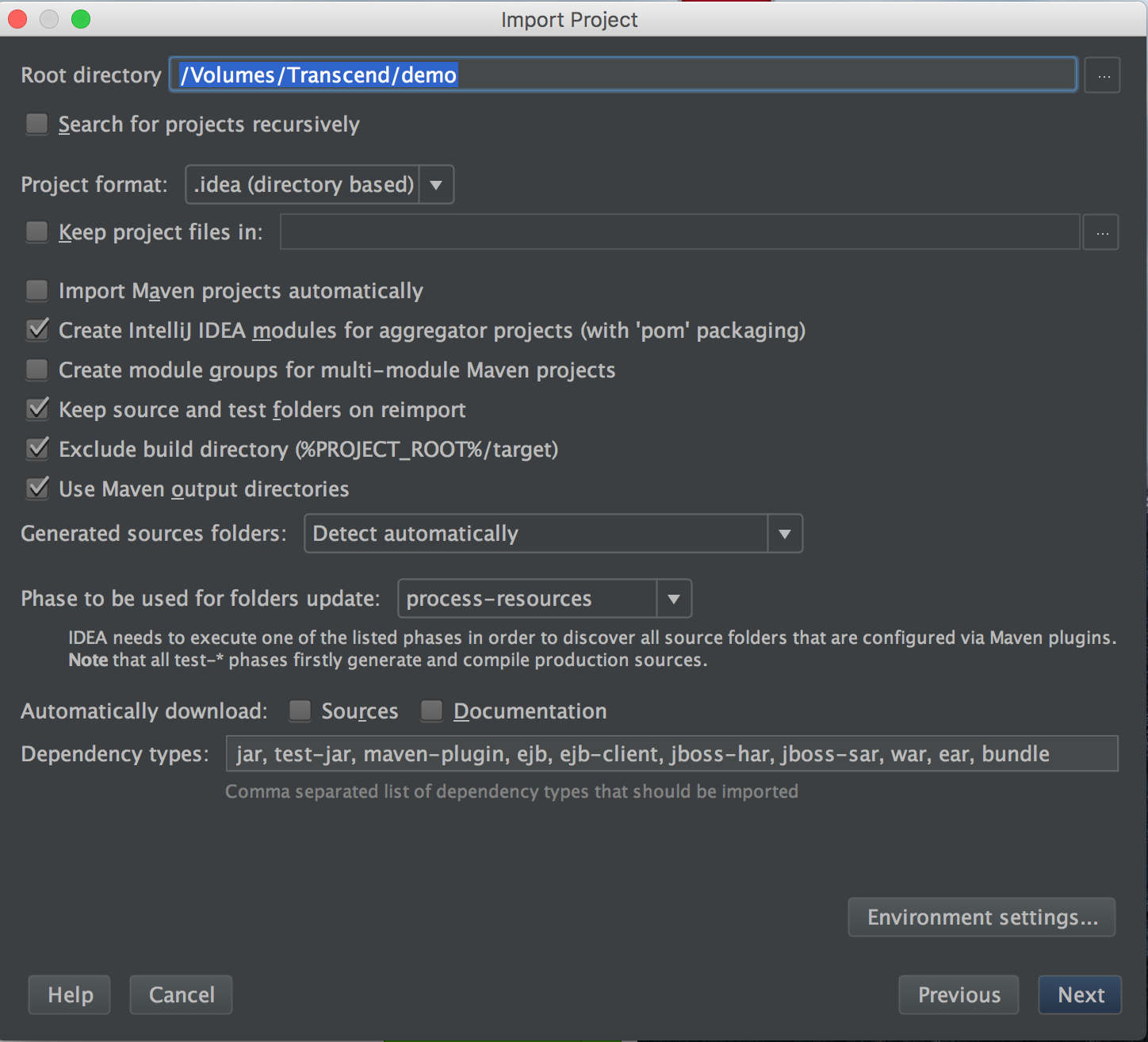1148x1042 pixels.
Task: Cancel the Import Project dialog
Action: tap(182, 994)
